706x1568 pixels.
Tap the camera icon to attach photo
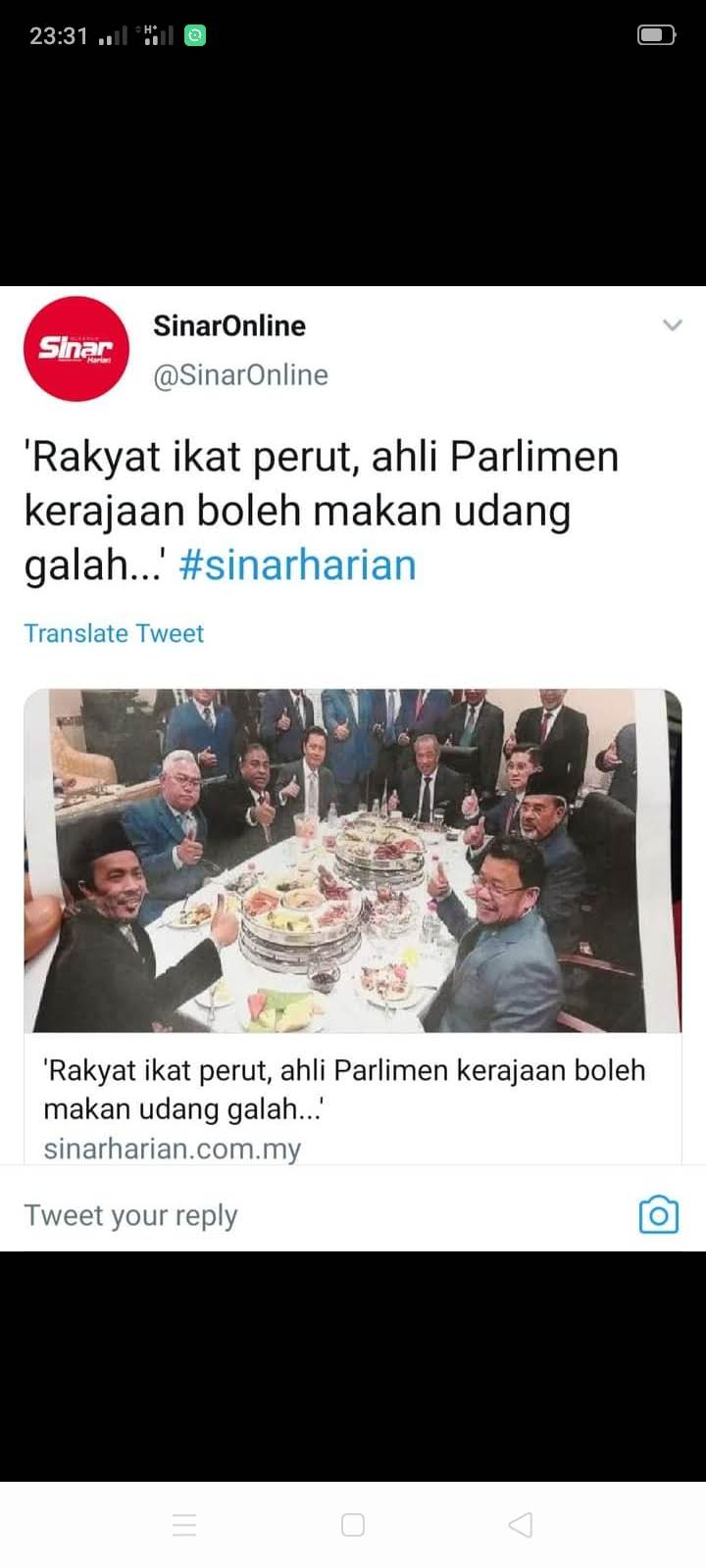coord(659,1215)
